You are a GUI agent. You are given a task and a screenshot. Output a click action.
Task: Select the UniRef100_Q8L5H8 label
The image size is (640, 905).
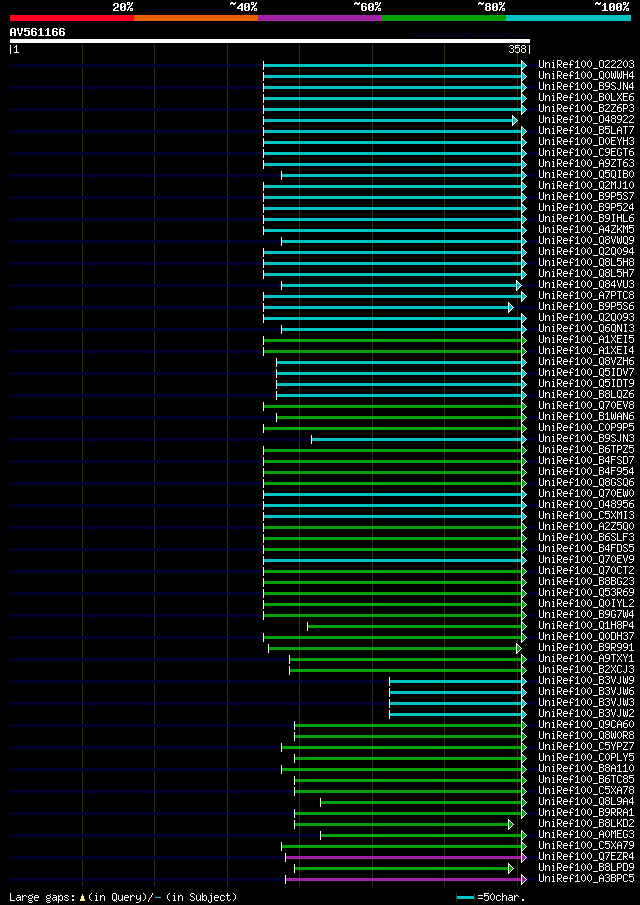586,263
